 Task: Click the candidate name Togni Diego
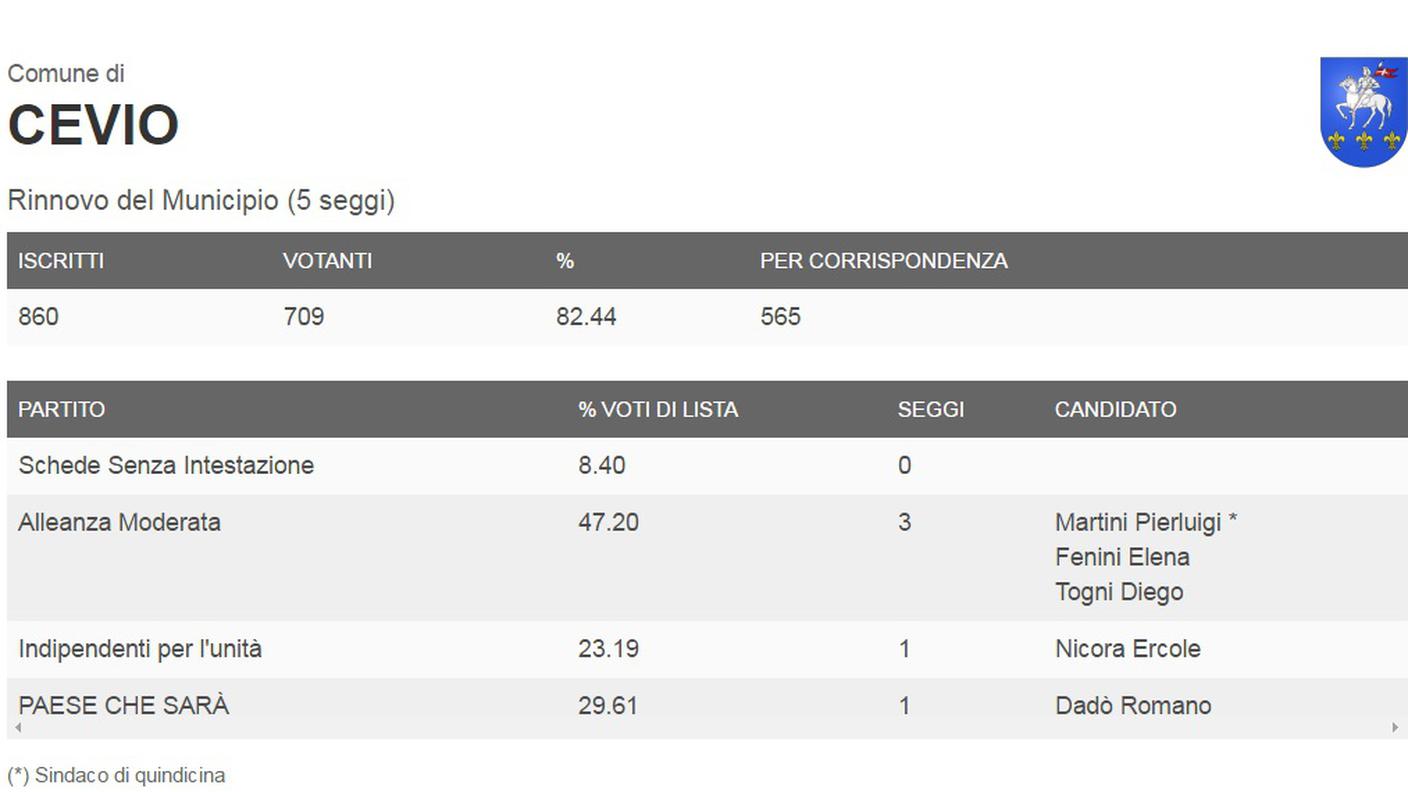click(x=1119, y=592)
